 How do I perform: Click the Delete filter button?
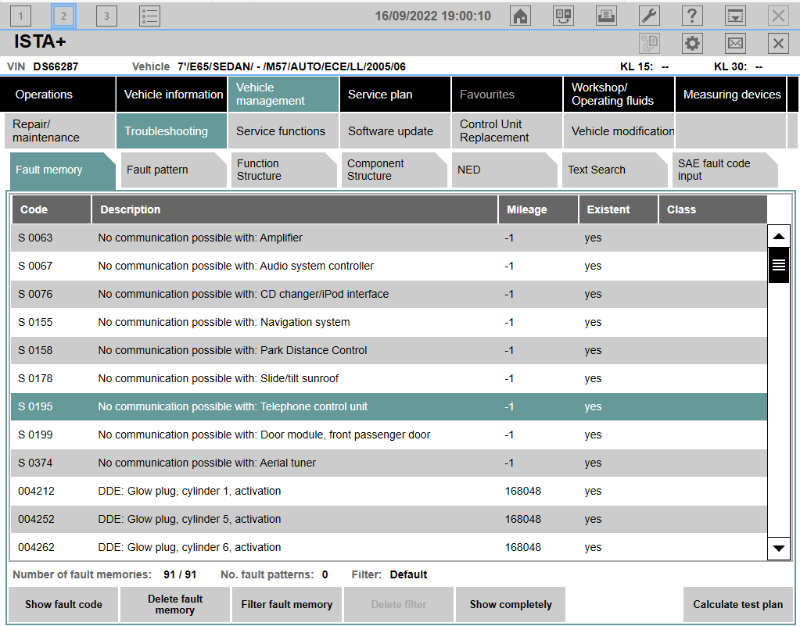398,605
